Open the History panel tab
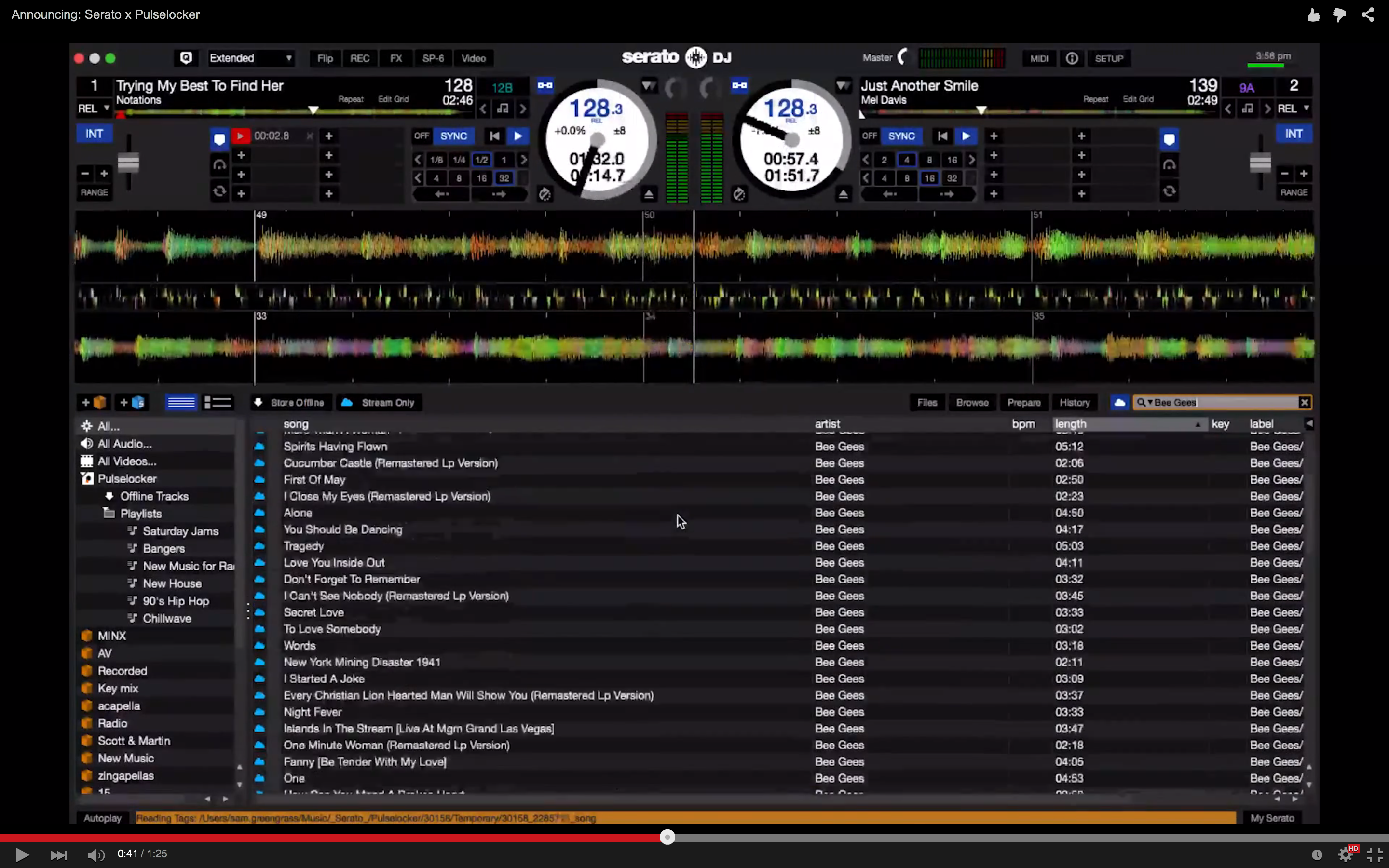The image size is (1389, 868). pos(1074,403)
